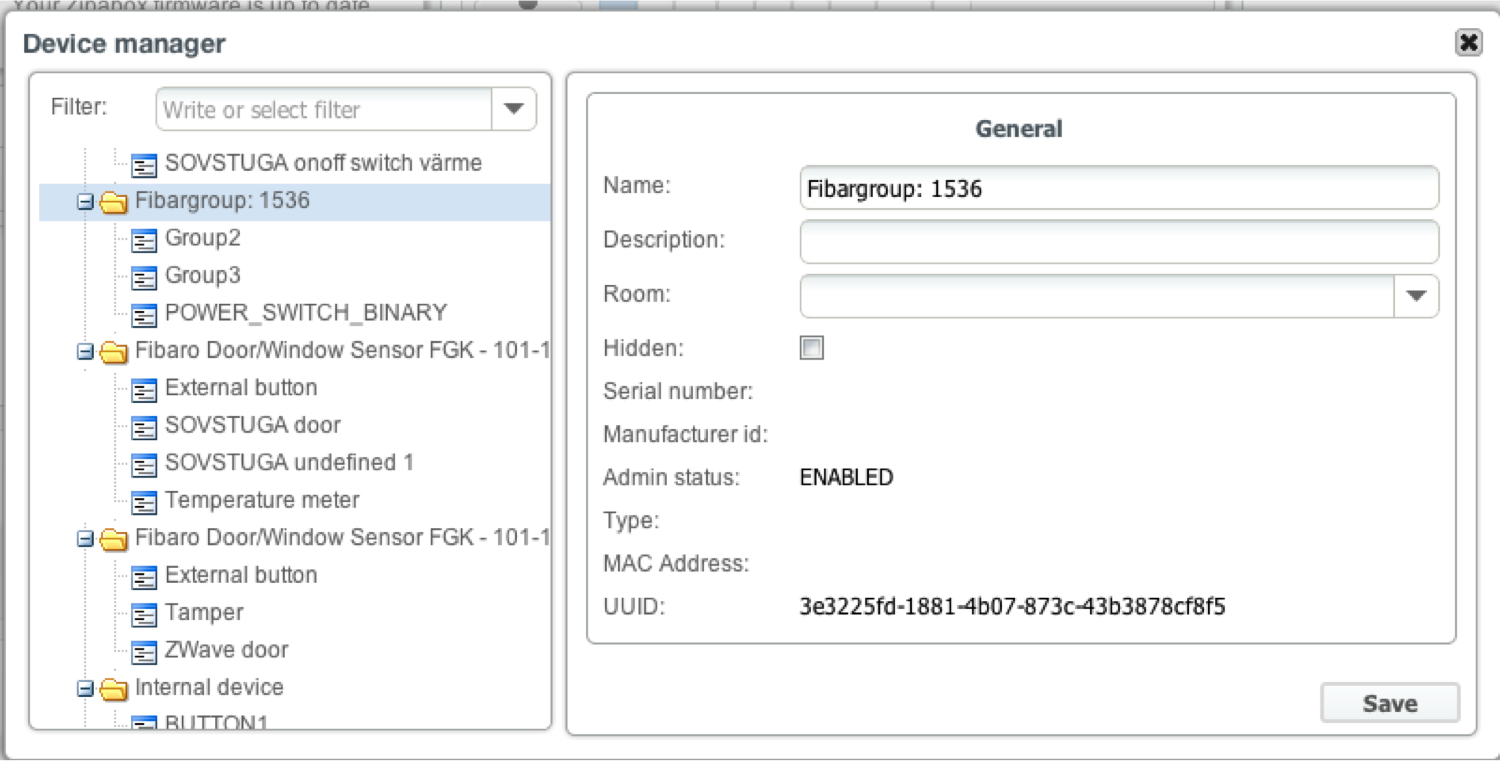Click the Fibargroup: 1536 folder icon
This screenshot has height=761, width=1500.
coord(114,203)
